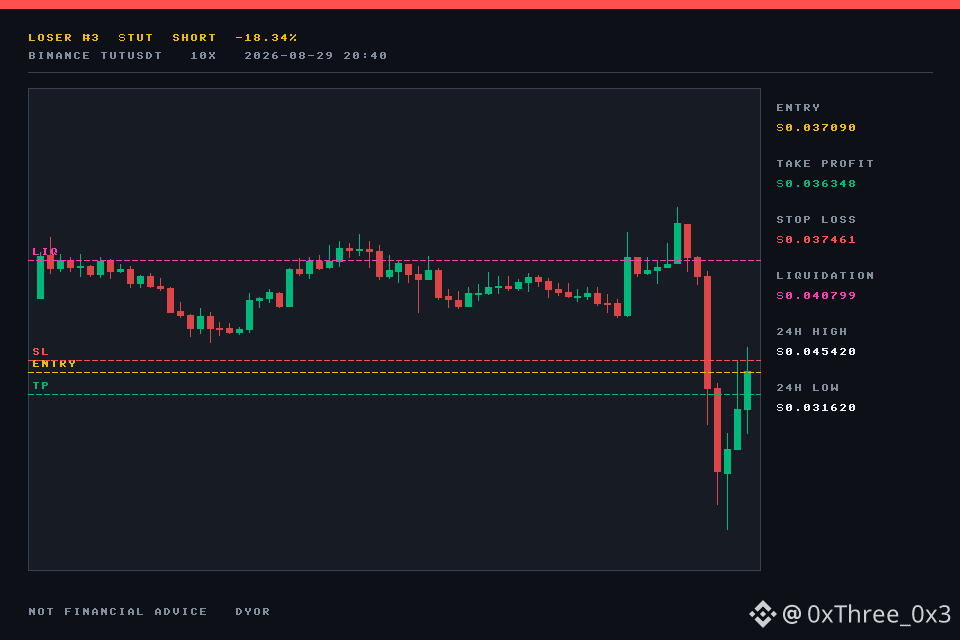960x640 pixels.
Task: Select the BINANCE TUTUSDT pair text
Action: [x=95, y=56]
